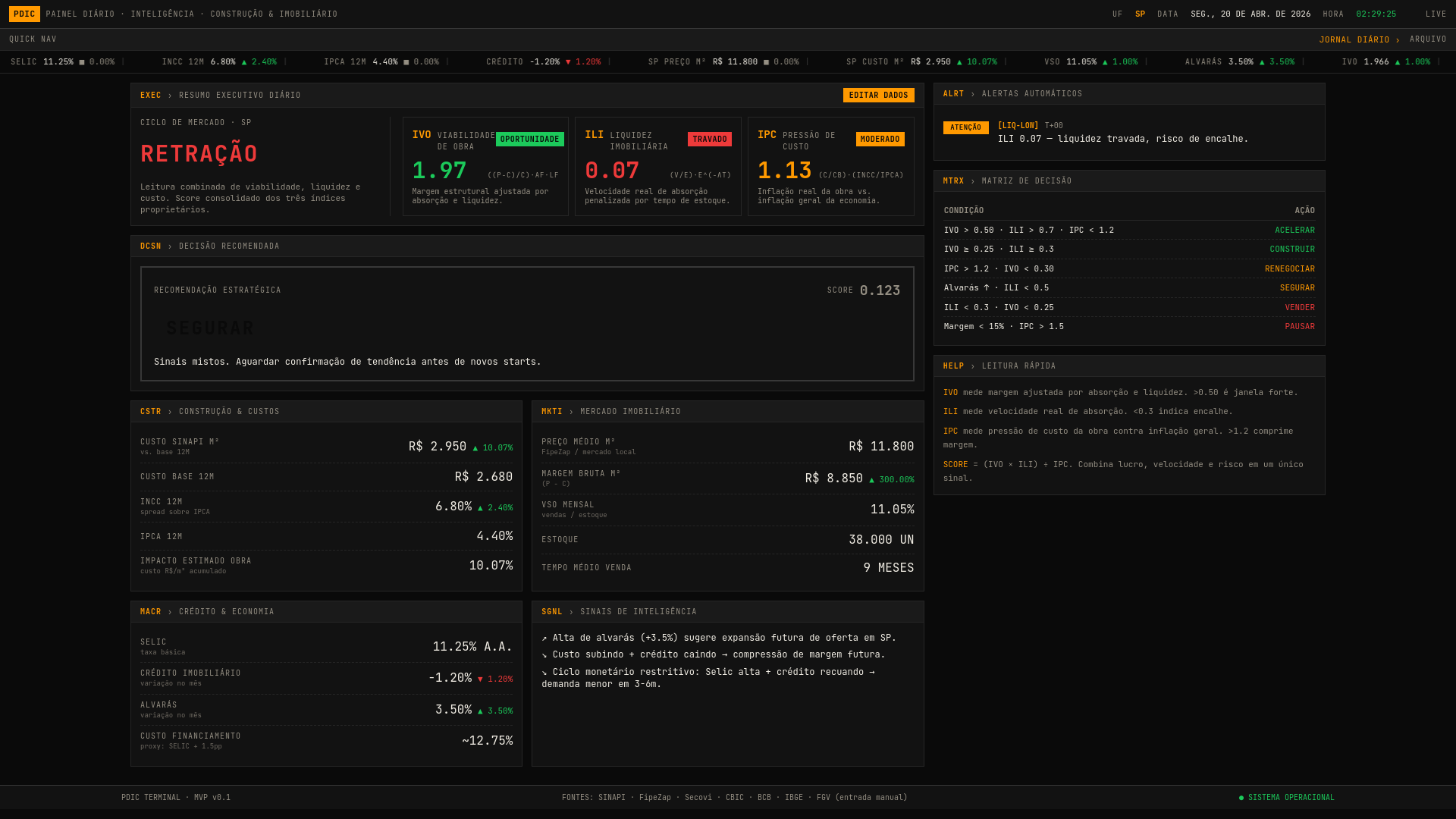The image size is (1456, 819).
Task: Click Crédito Imobiliário value -1.20%
Action: pyautogui.click(x=450, y=678)
